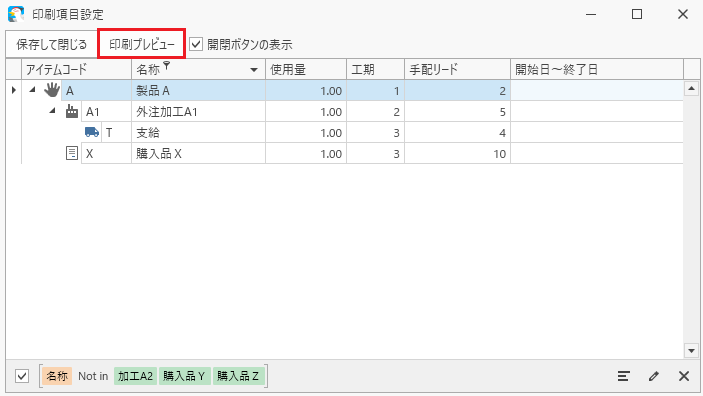Open the filter list icon in the filter bar
703x396 pixels.
(x=624, y=376)
